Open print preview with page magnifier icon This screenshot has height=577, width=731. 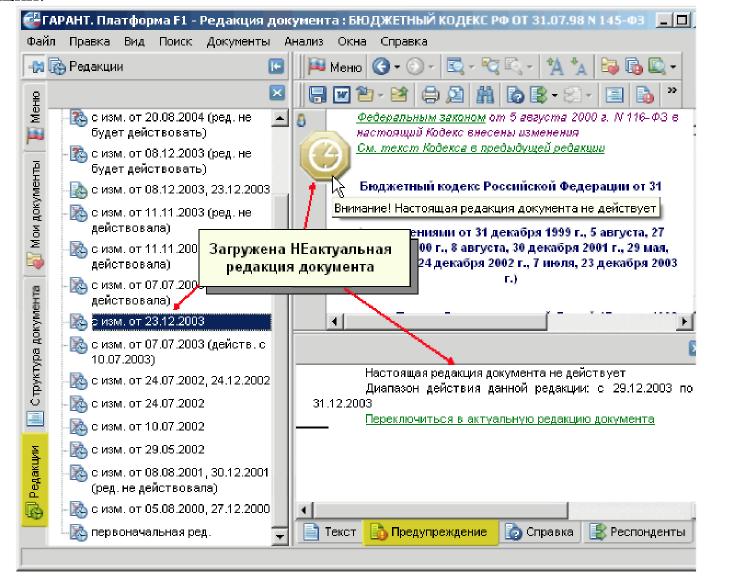455,95
